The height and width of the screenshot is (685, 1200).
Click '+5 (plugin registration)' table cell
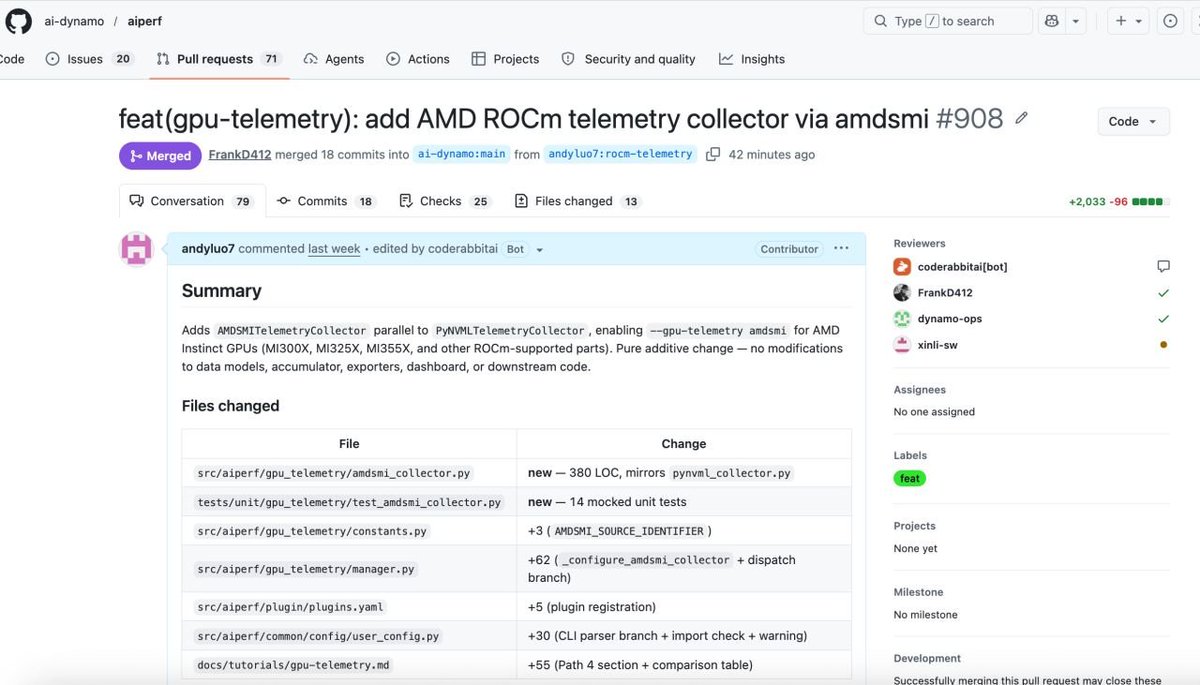pyautogui.click(x=684, y=607)
